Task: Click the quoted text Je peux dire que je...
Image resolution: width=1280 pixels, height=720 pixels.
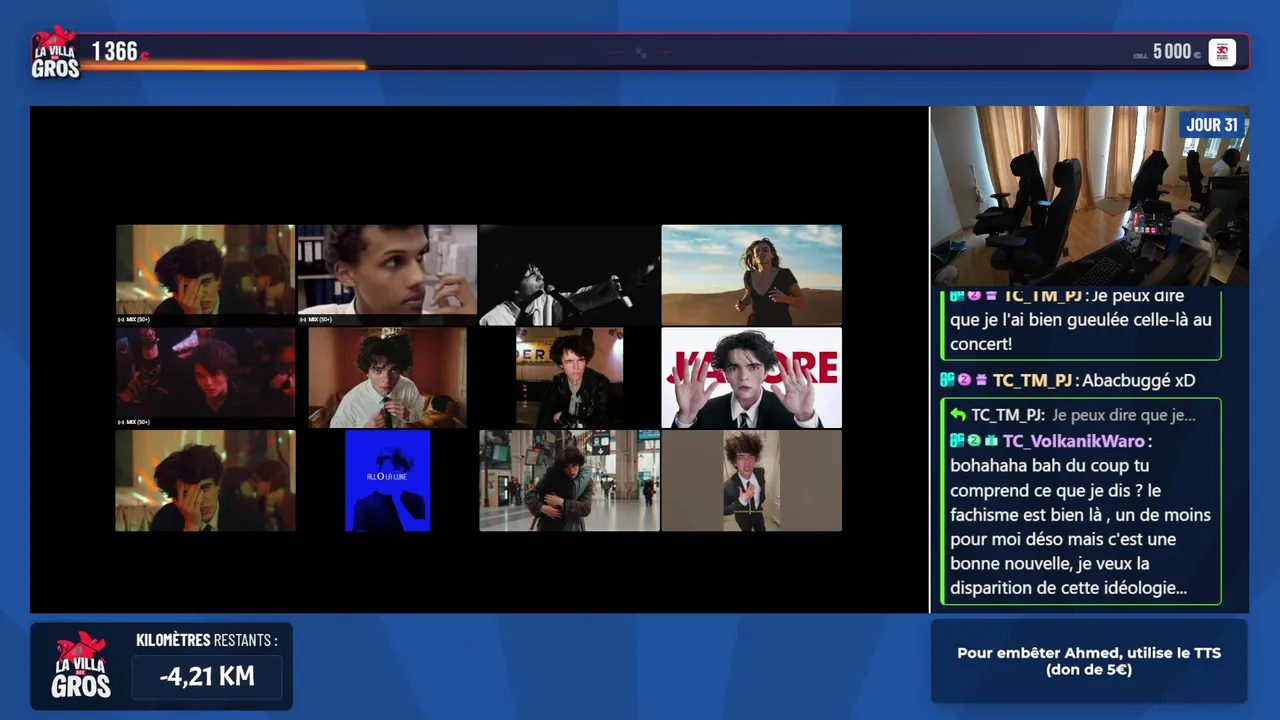Action: pos(1124,415)
